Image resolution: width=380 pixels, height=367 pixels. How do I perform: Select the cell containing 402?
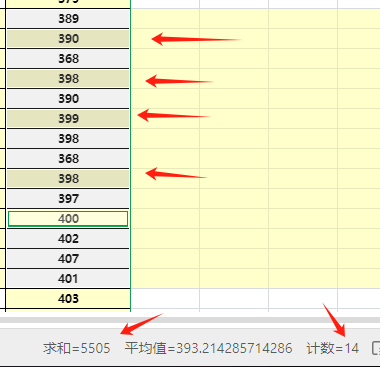coord(68,239)
